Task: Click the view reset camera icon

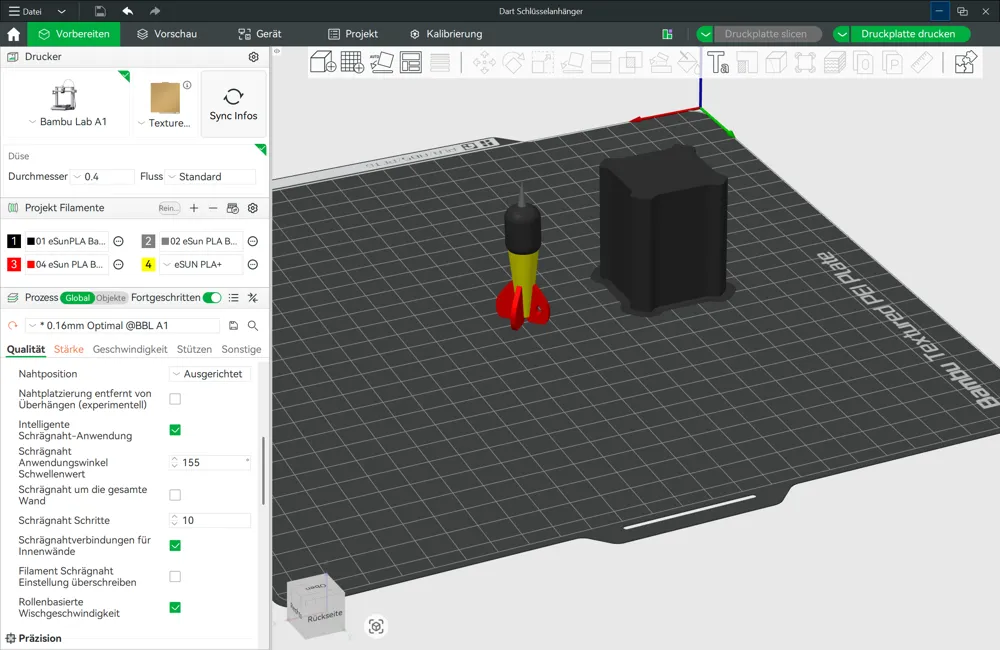Action: [x=376, y=626]
